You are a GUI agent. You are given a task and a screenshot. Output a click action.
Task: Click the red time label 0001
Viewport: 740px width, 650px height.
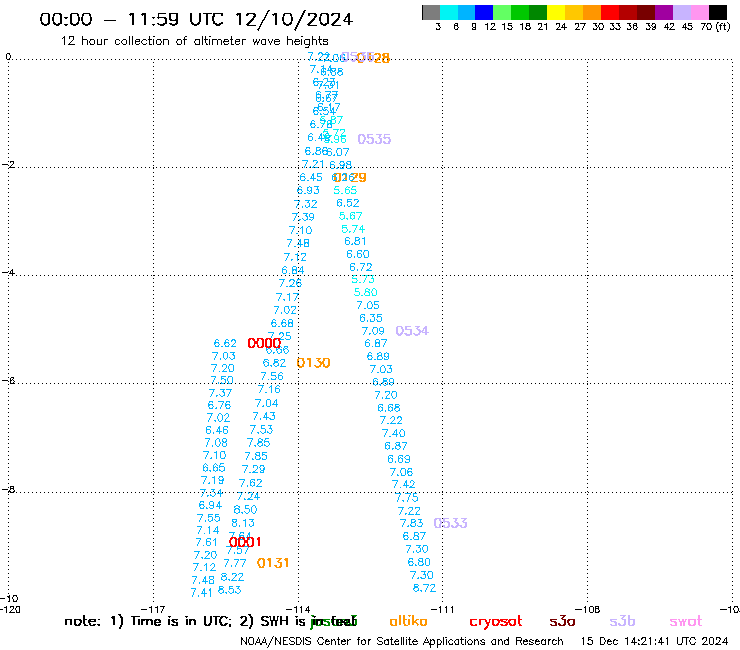[245, 542]
